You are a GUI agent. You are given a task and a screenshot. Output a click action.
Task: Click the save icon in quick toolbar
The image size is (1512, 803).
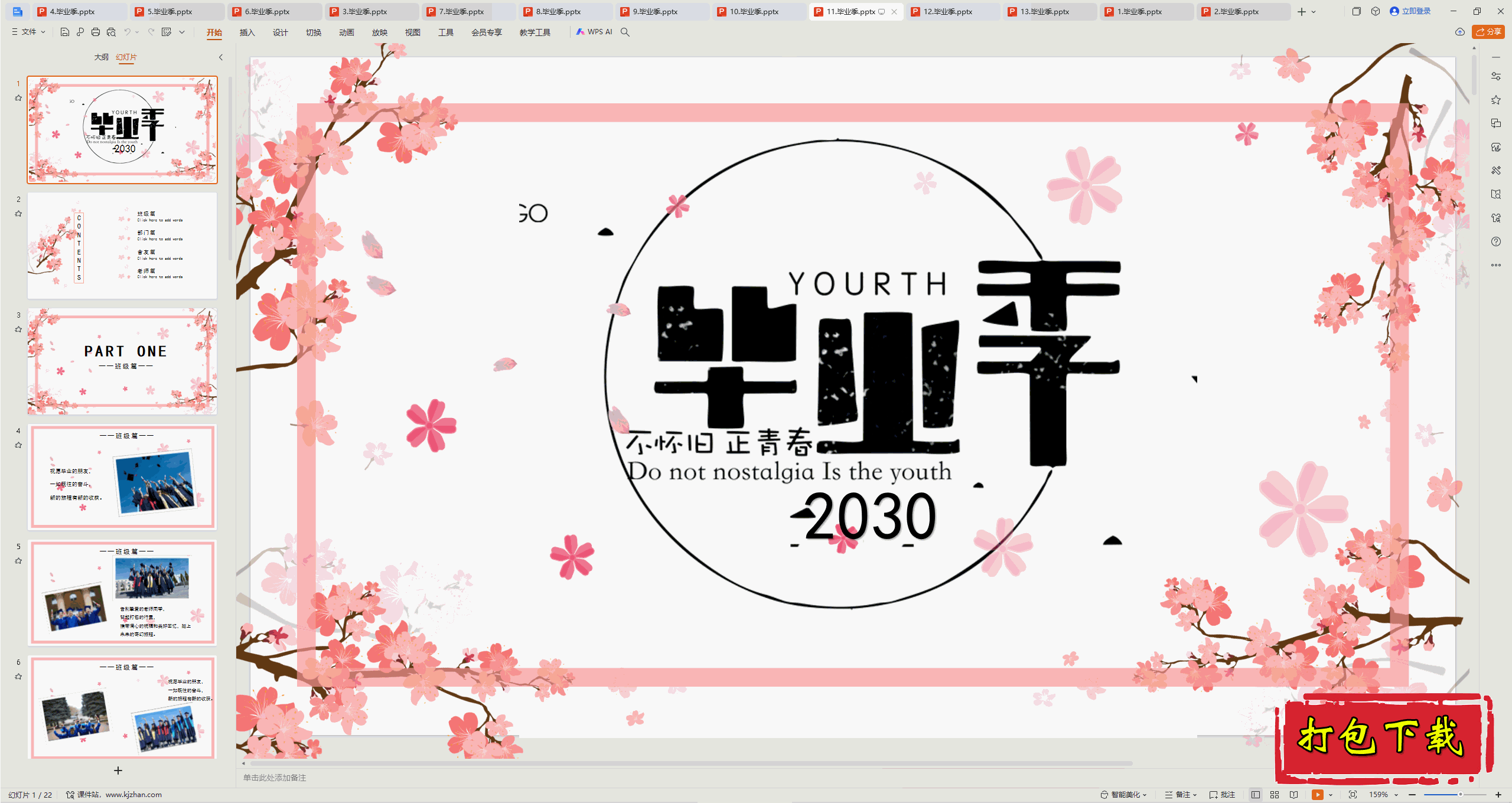pyautogui.click(x=65, y=32)
